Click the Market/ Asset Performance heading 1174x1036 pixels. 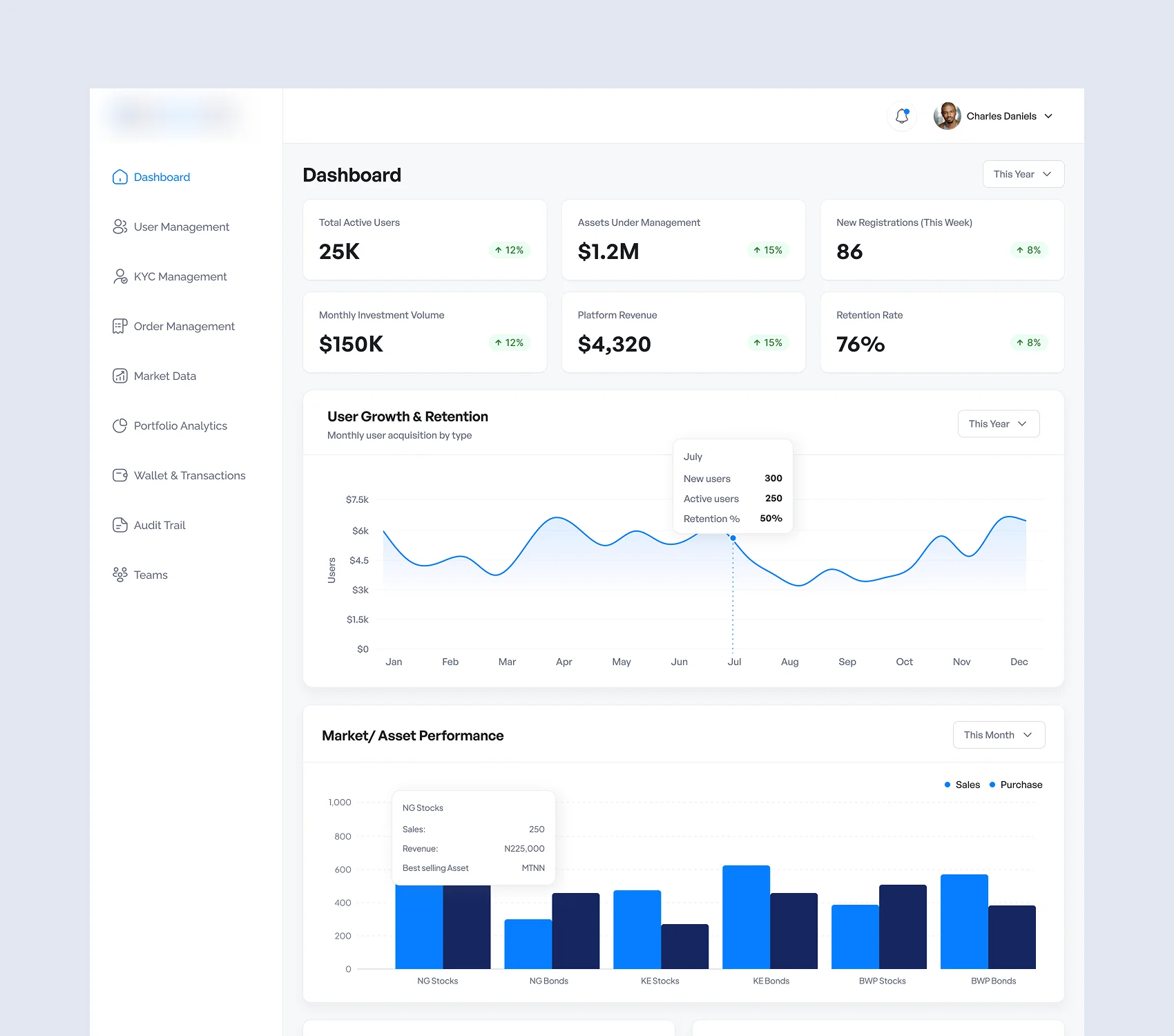[413, 736]
